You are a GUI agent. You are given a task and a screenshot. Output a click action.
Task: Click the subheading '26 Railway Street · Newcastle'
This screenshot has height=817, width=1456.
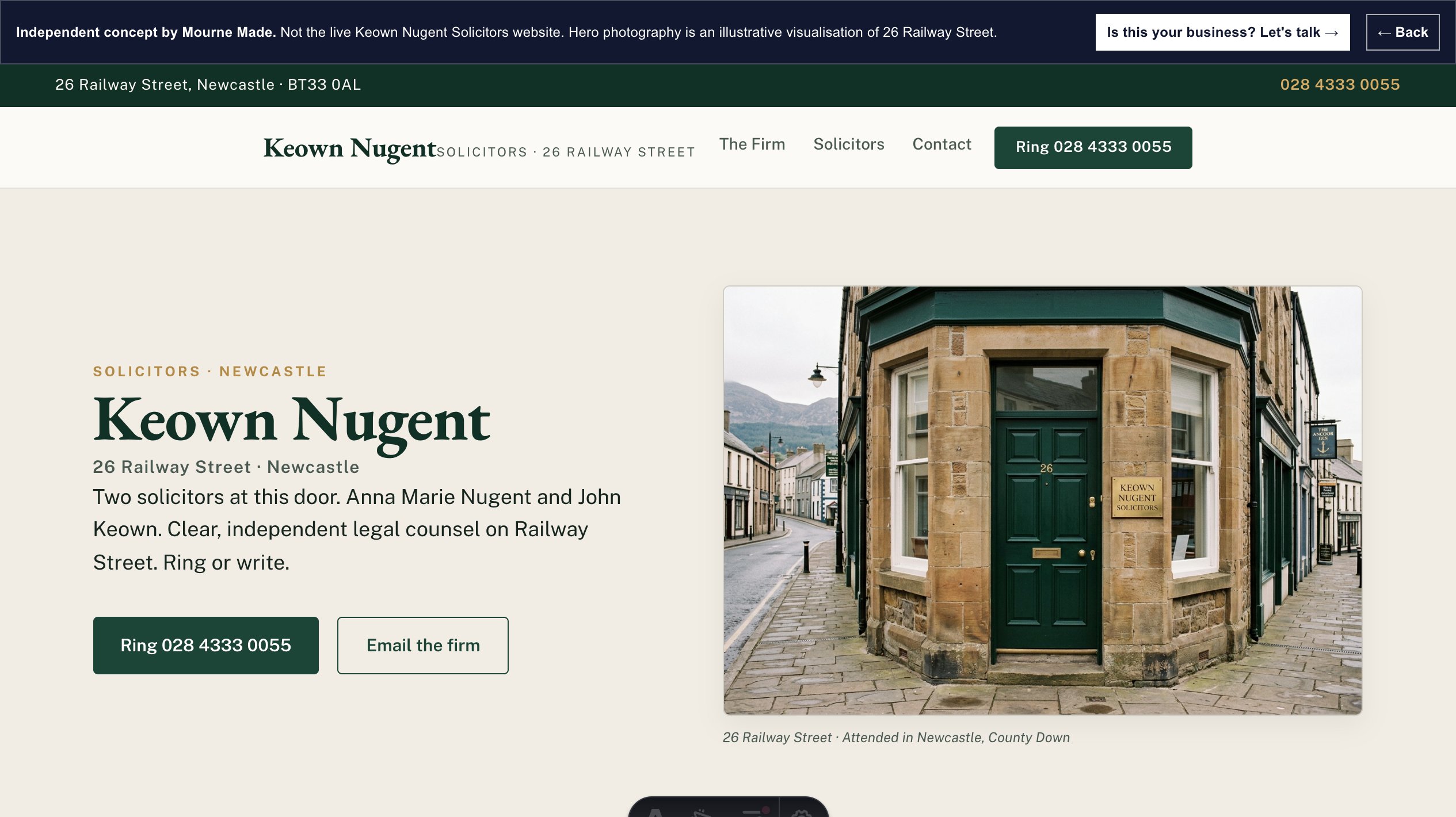pos(226,467)
